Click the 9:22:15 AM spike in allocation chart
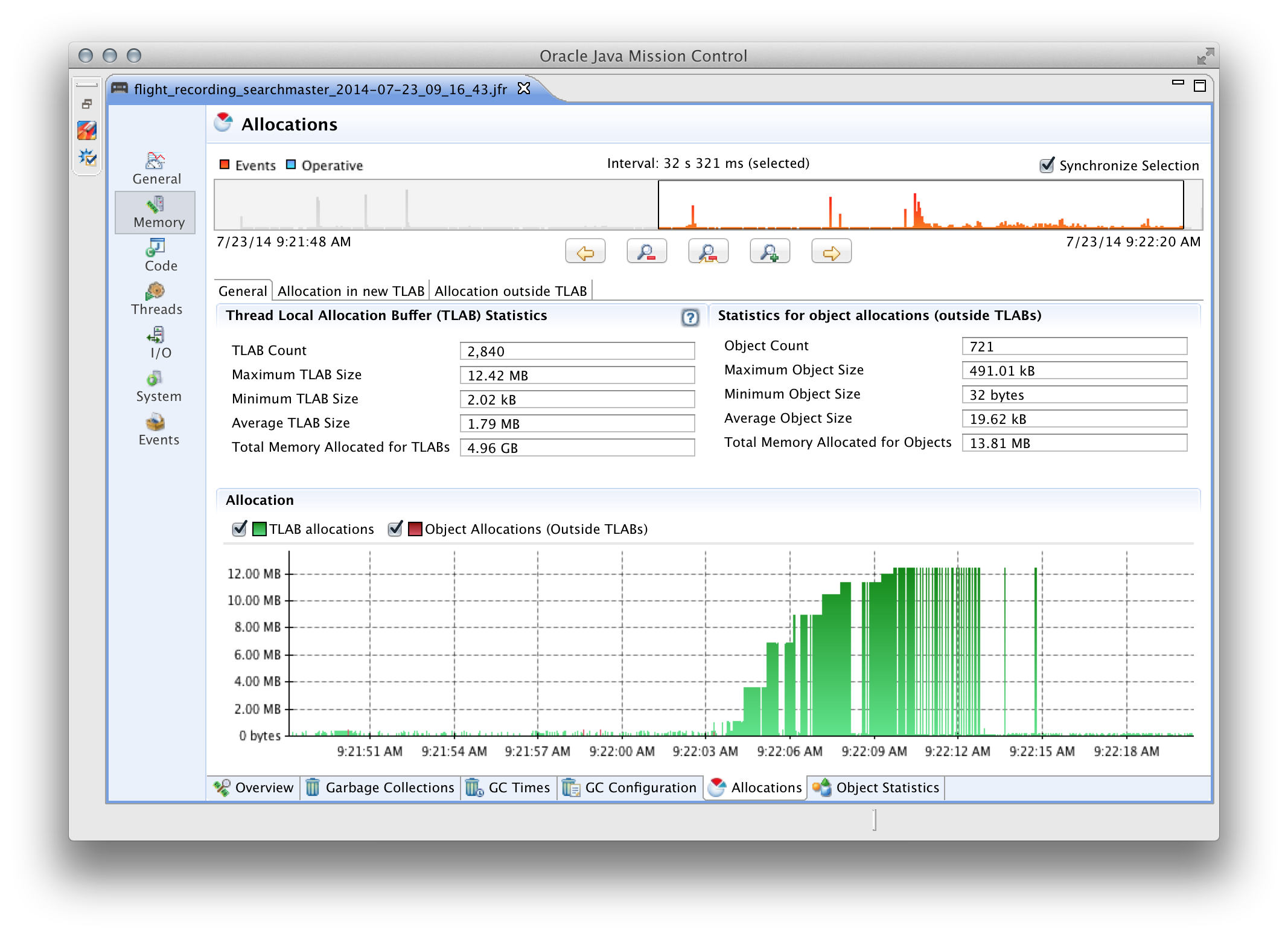The height and width of the screenshot is (936, 1288). 1036,652
